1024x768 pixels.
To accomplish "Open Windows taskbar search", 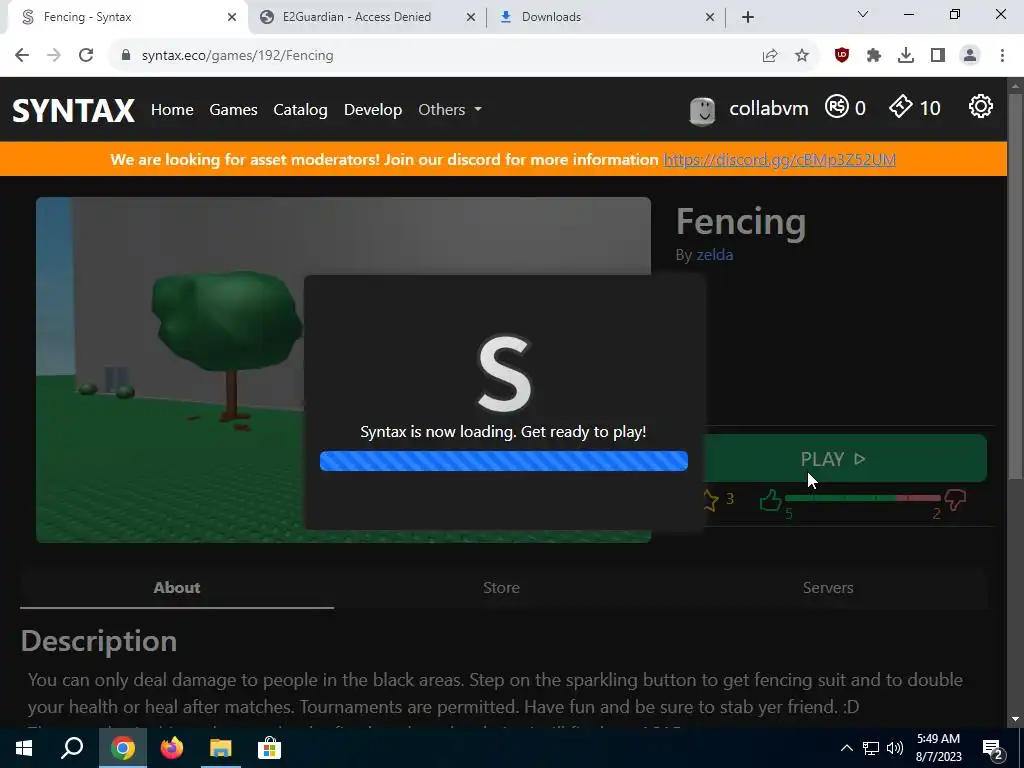I will (x=72, y=748).
